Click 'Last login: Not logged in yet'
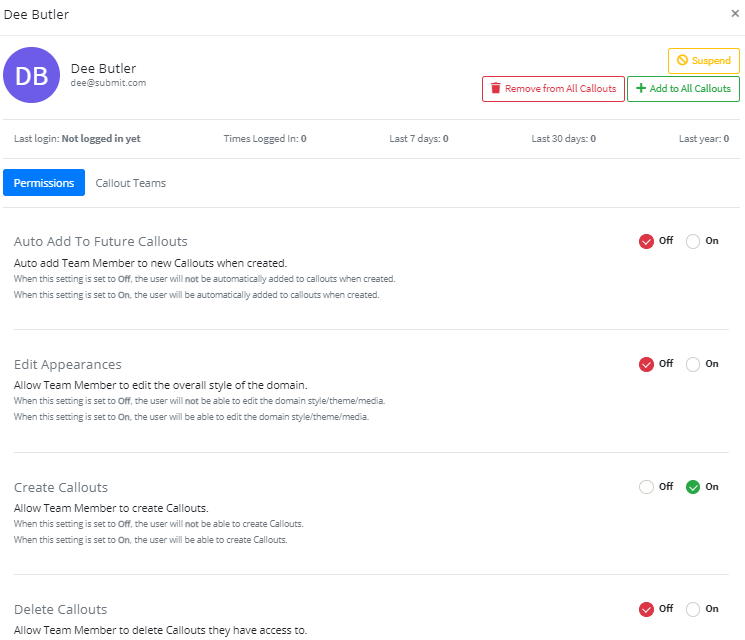Viewport: 745px width, 640px height. [77, 139]
